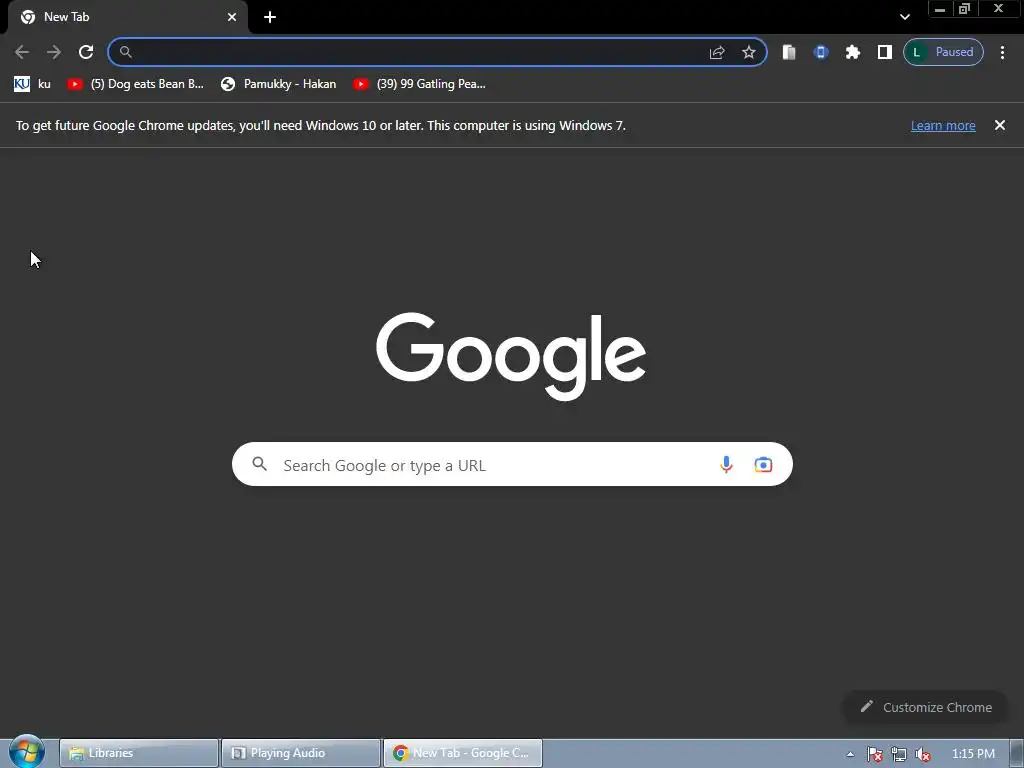This screenshot has width=1024, height=768.
Task: Reload the page with refresh icon
Action: (x=86, y=52)
